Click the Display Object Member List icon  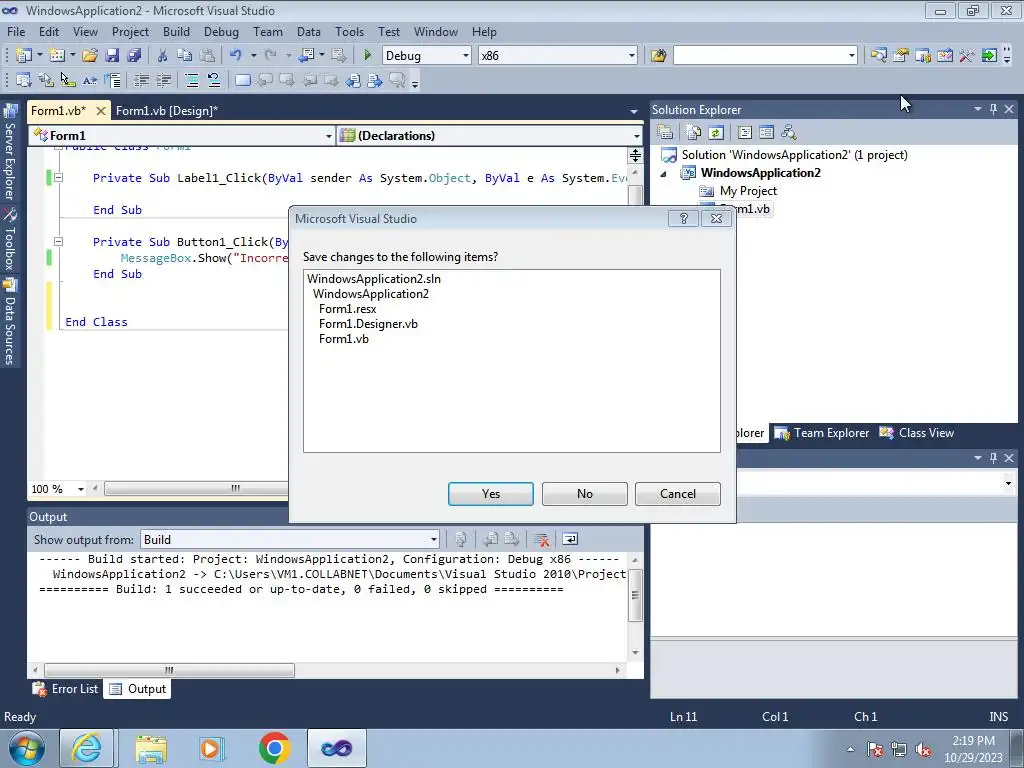pyautogui.click(x=24, y=80)
